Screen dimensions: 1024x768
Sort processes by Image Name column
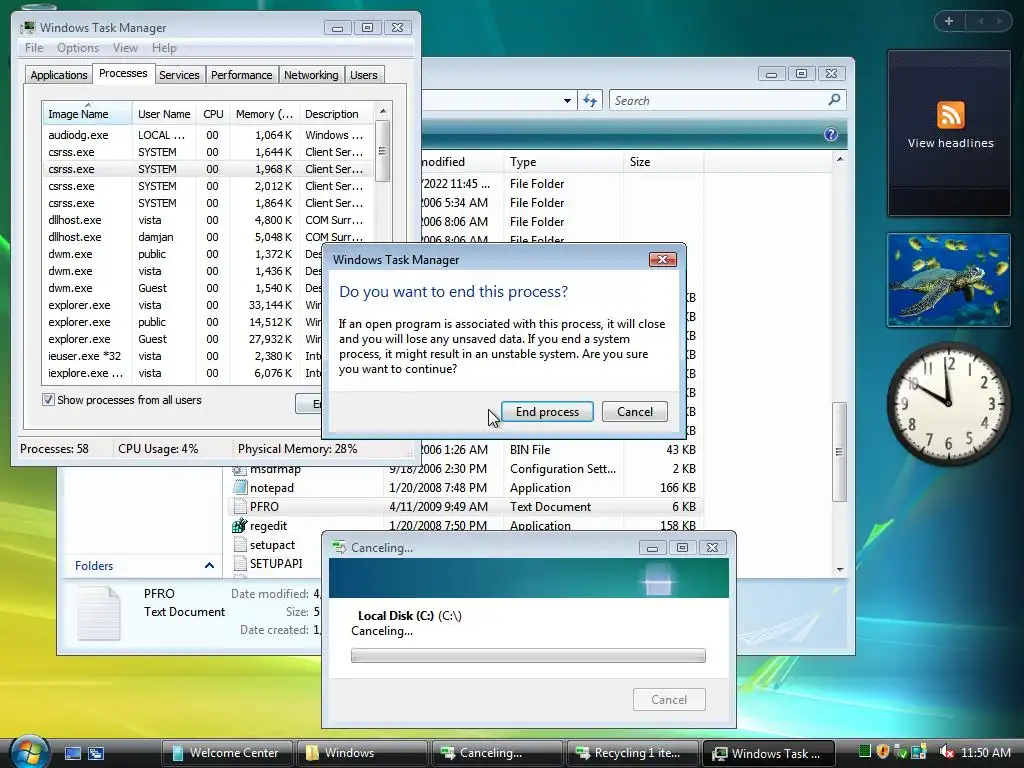click(x=87, y=114)
